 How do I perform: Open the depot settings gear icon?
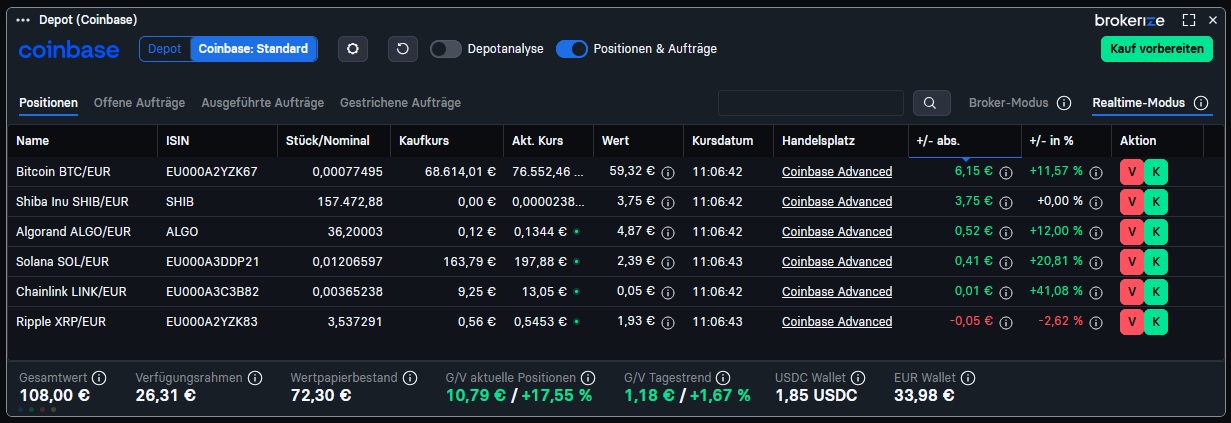353,48
